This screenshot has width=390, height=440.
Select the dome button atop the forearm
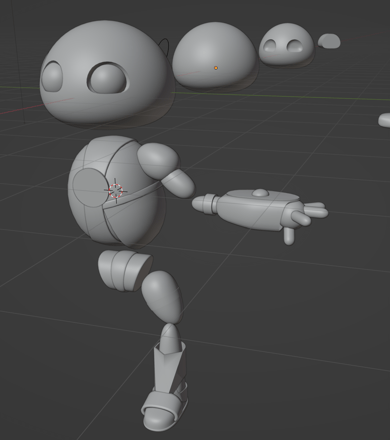[x=260, y=192]
